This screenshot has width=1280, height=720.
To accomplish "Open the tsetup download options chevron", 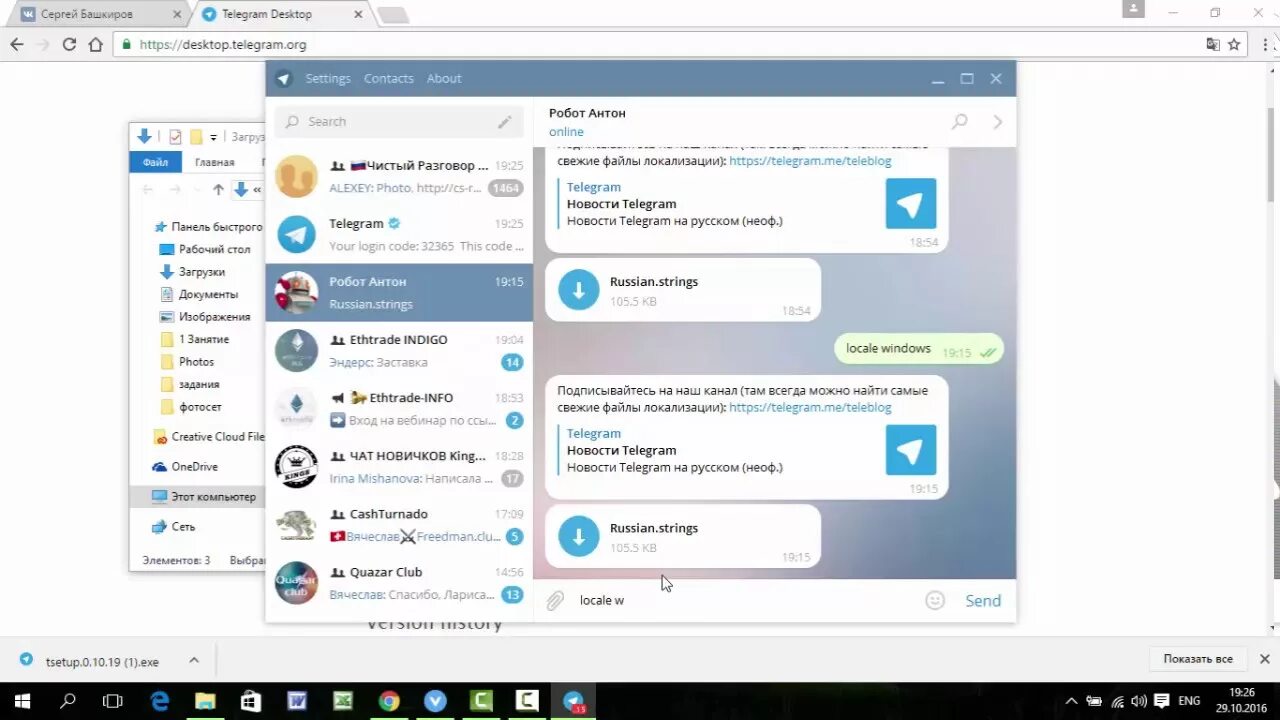I will pyautogui.click(x=194, y=660).
